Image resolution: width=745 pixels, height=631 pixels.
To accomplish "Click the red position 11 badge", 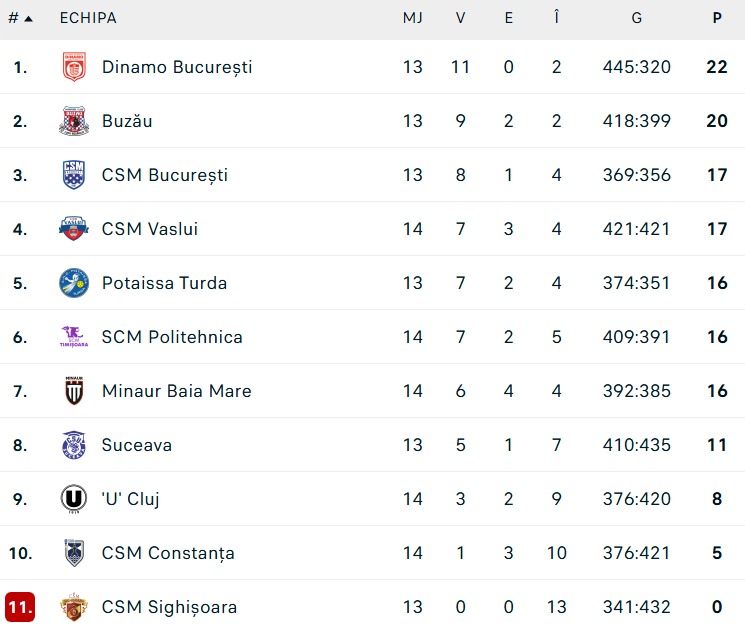I will (x=20, y=607).
